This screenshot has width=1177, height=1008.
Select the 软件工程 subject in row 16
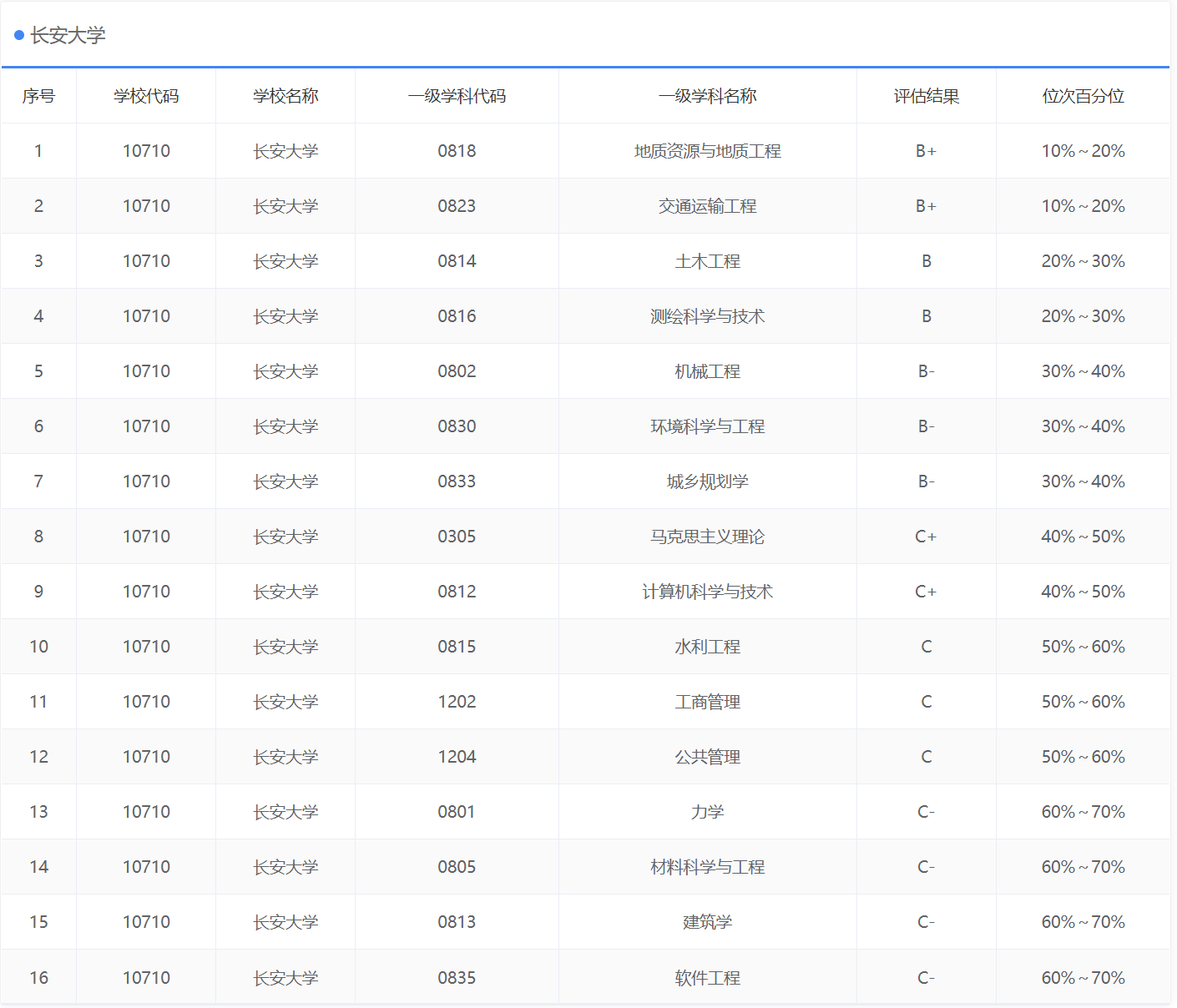707,977
